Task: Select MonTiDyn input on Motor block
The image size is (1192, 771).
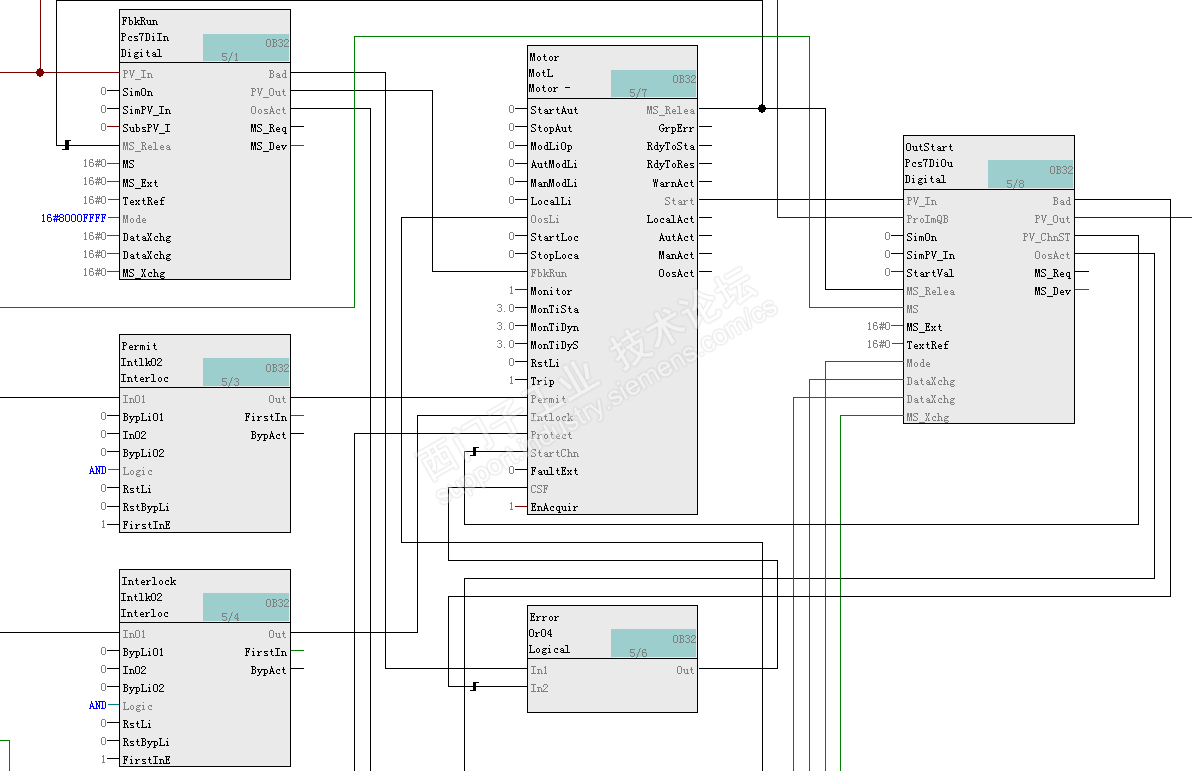Action: (554, 327)
